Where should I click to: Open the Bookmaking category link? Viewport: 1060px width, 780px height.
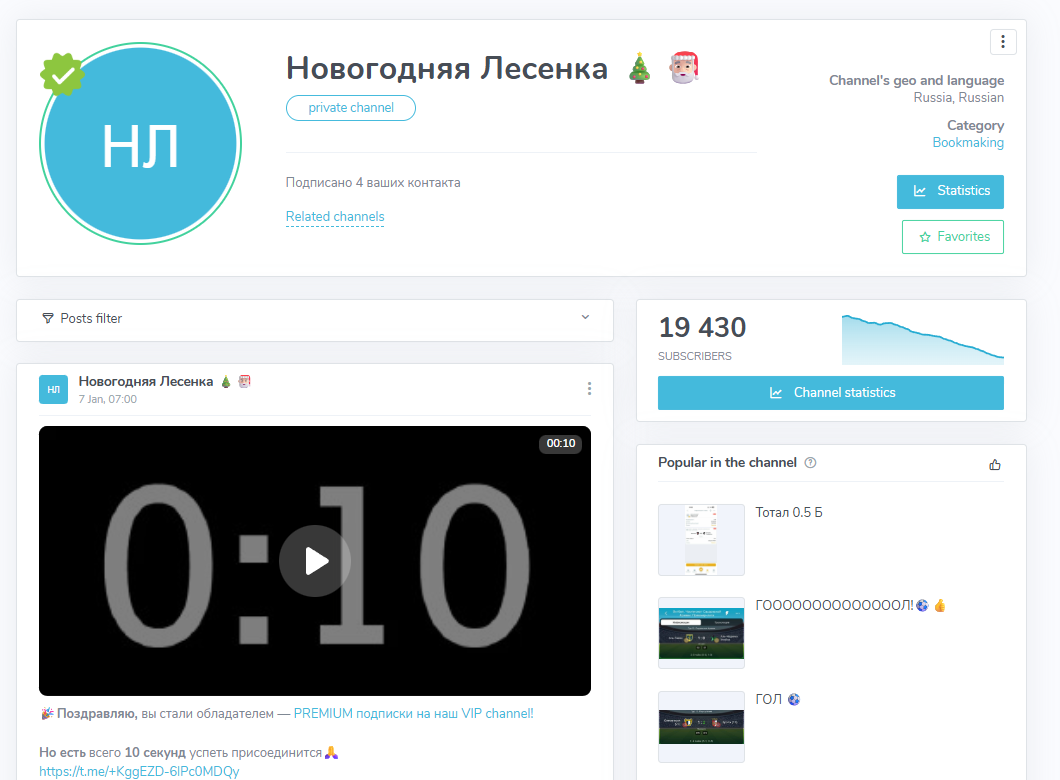tap(968, 142)
